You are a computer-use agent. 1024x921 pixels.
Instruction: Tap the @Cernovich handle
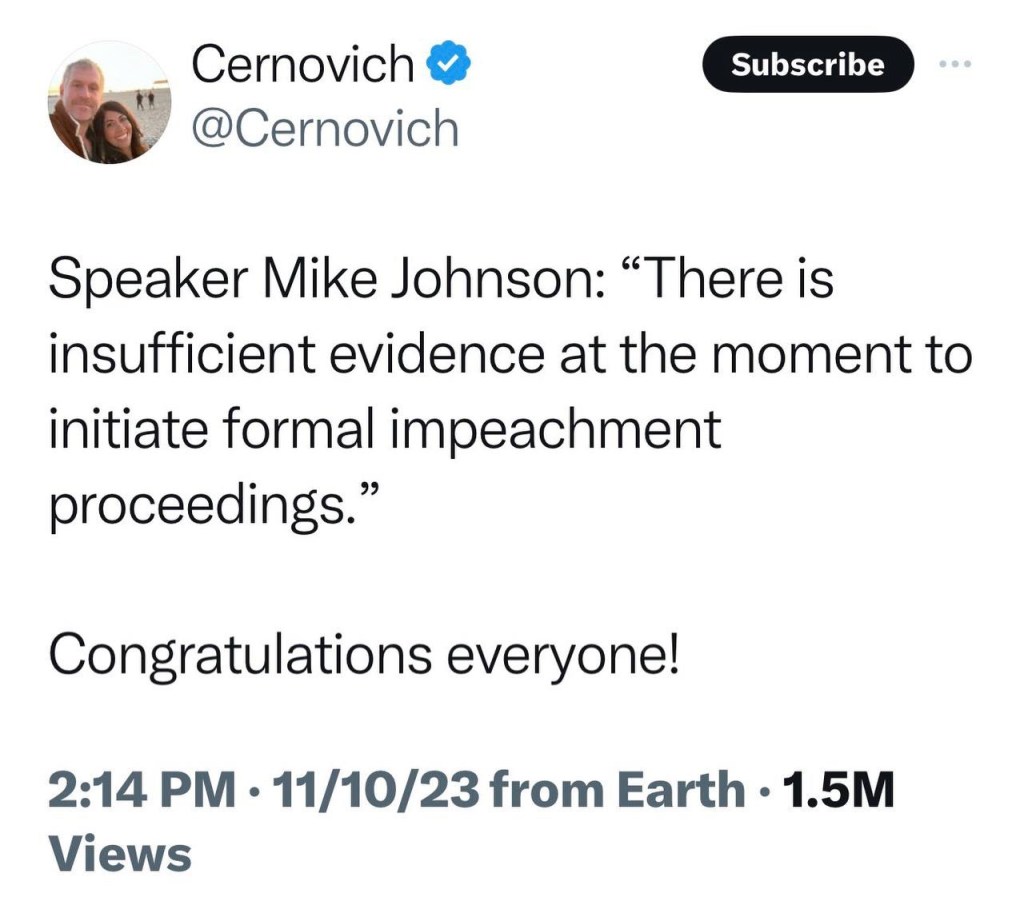coord(324,128)
